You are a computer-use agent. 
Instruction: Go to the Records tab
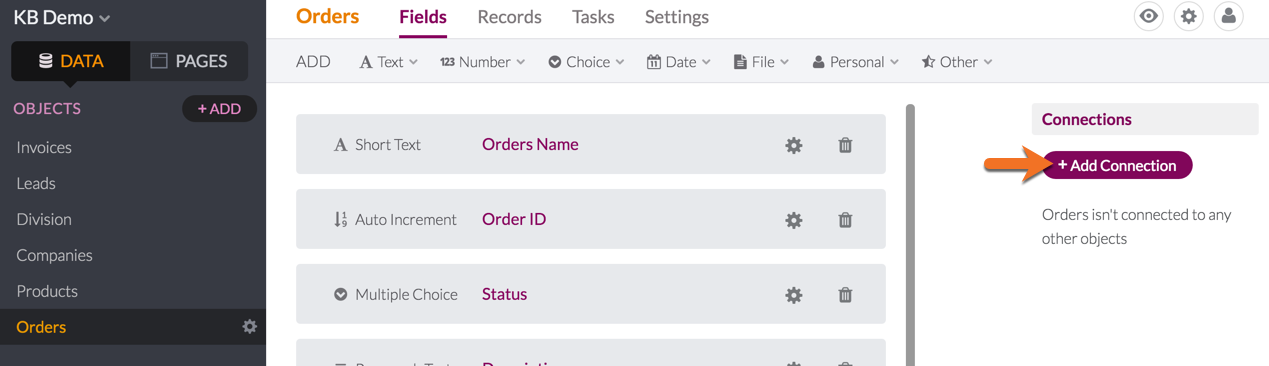tap(509, 17)
